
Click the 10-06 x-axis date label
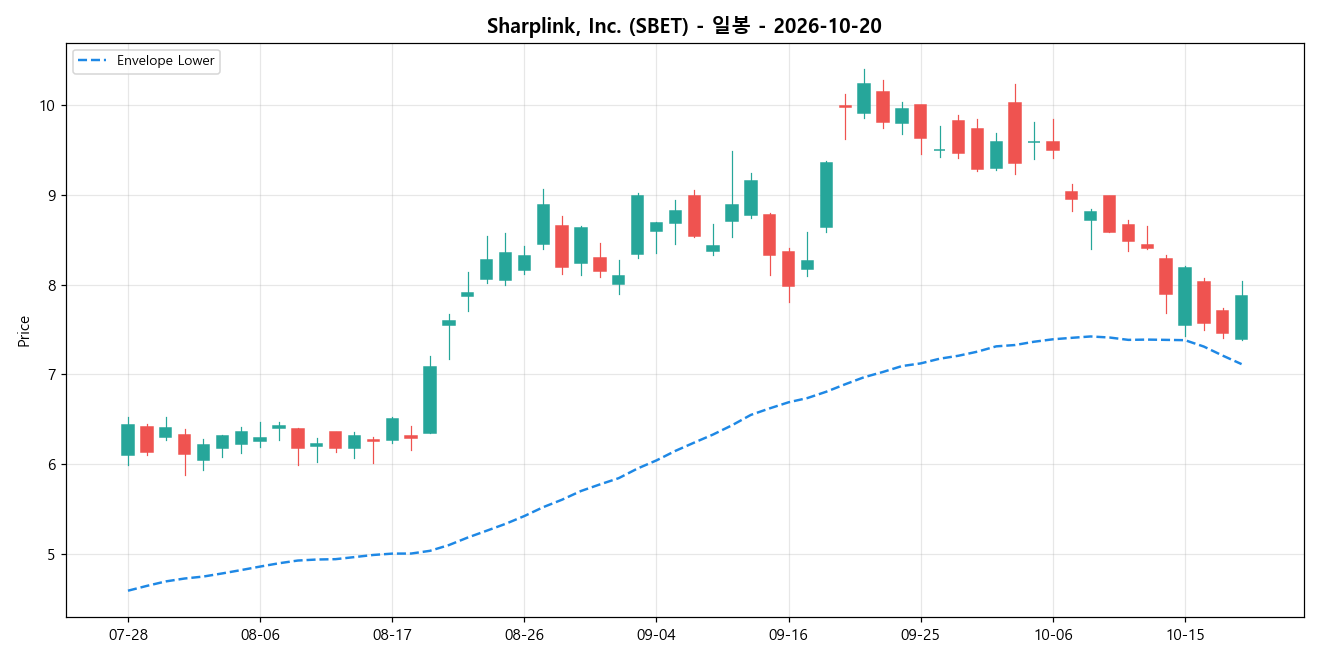(1053, 635)
